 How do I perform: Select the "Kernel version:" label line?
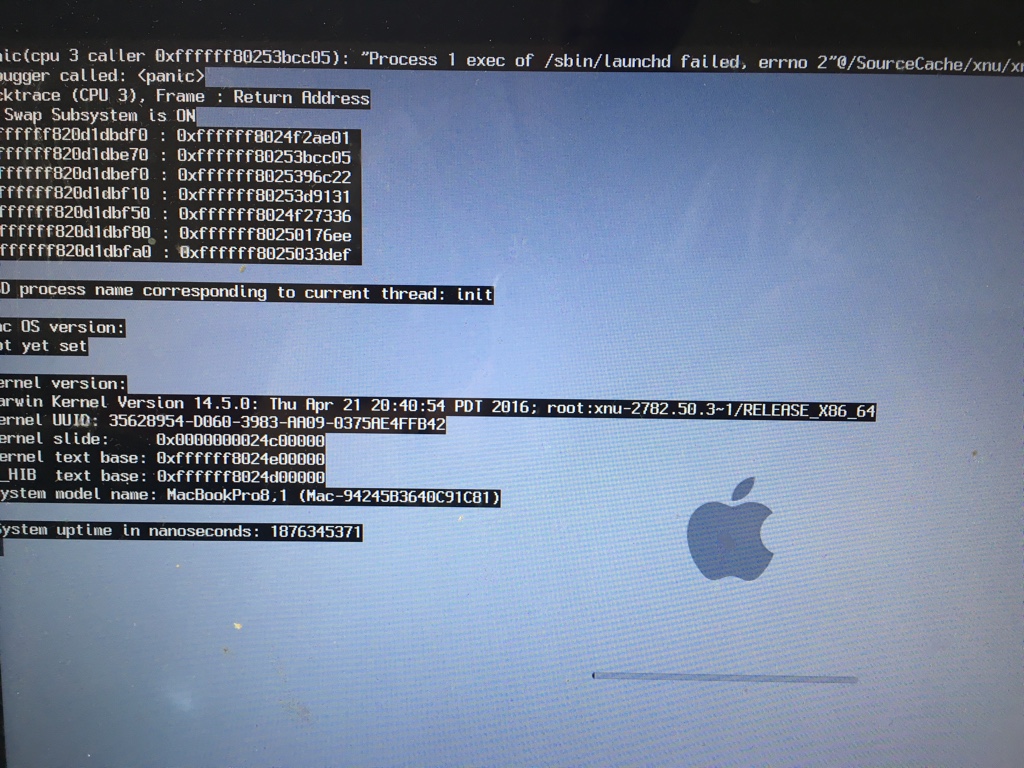(x=63, y=383)
